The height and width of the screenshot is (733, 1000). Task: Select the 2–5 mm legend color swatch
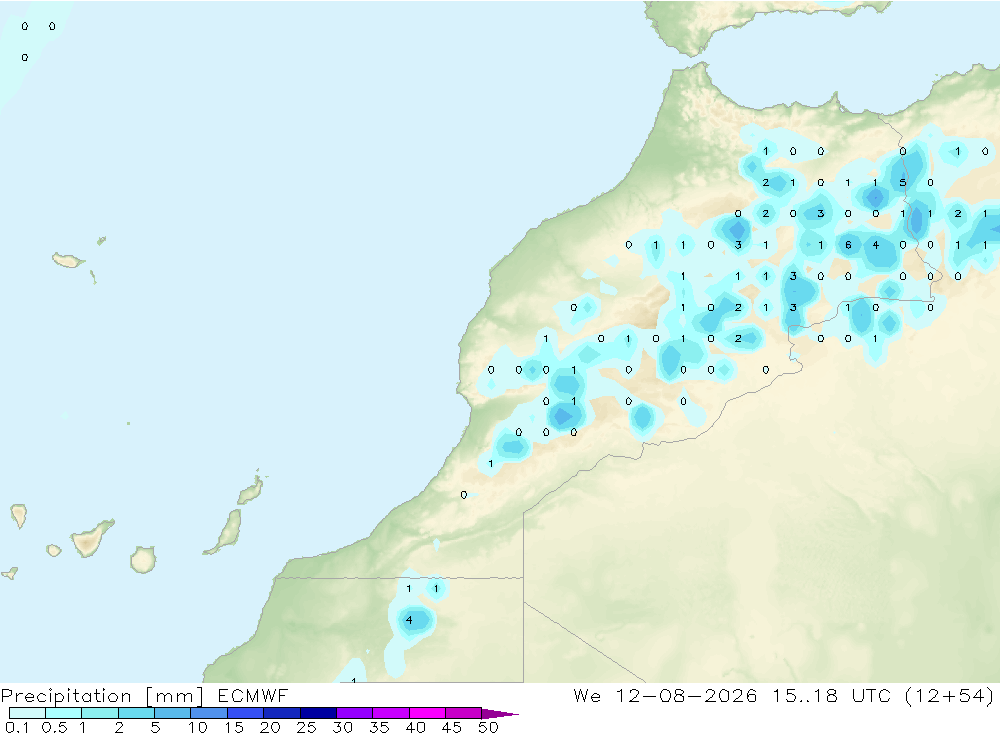(x=136, y=713)
